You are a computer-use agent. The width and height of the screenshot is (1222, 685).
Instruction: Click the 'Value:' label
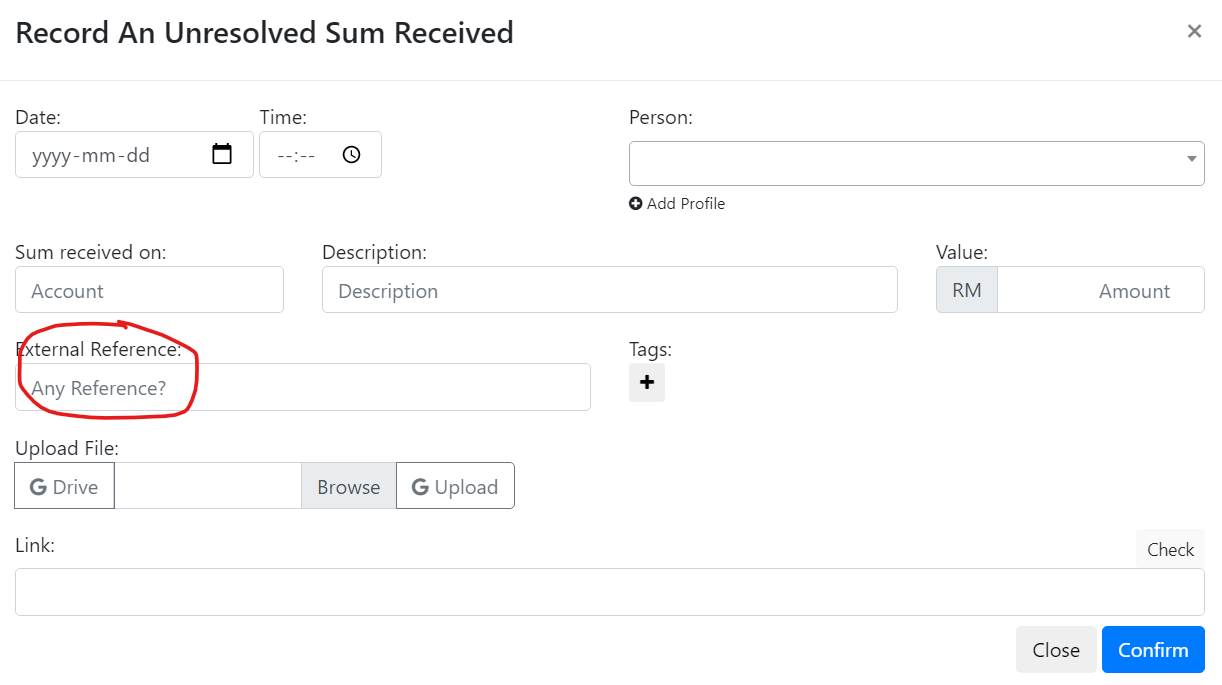click(x=962, y=253)
